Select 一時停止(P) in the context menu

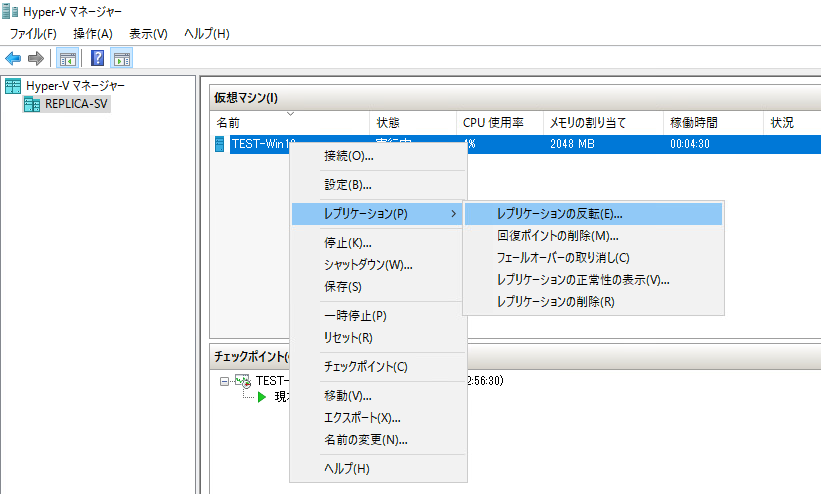(378, 316)
